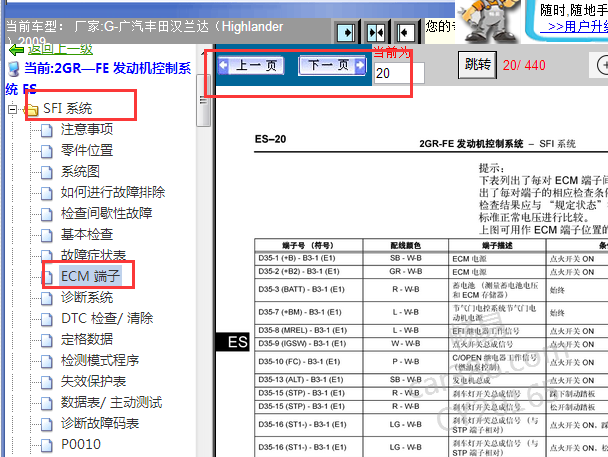Open DTC 检查/ 清除 tree item

tap(107, 318)
